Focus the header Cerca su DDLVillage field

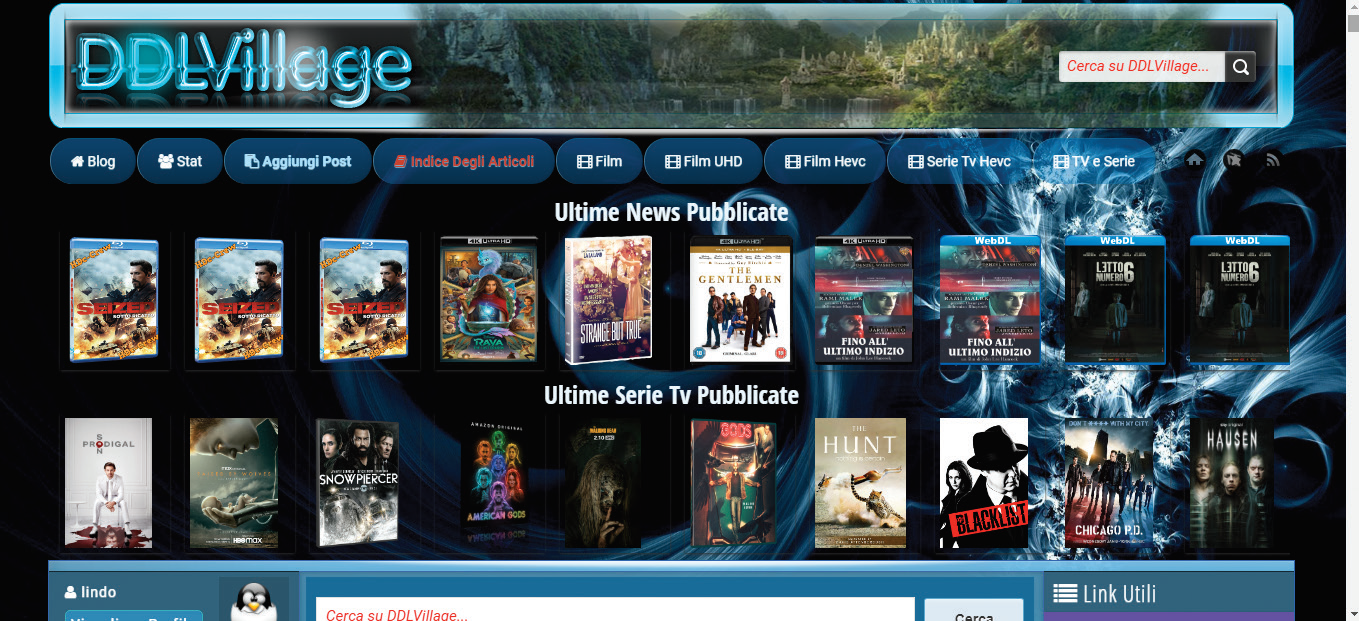1142,67
